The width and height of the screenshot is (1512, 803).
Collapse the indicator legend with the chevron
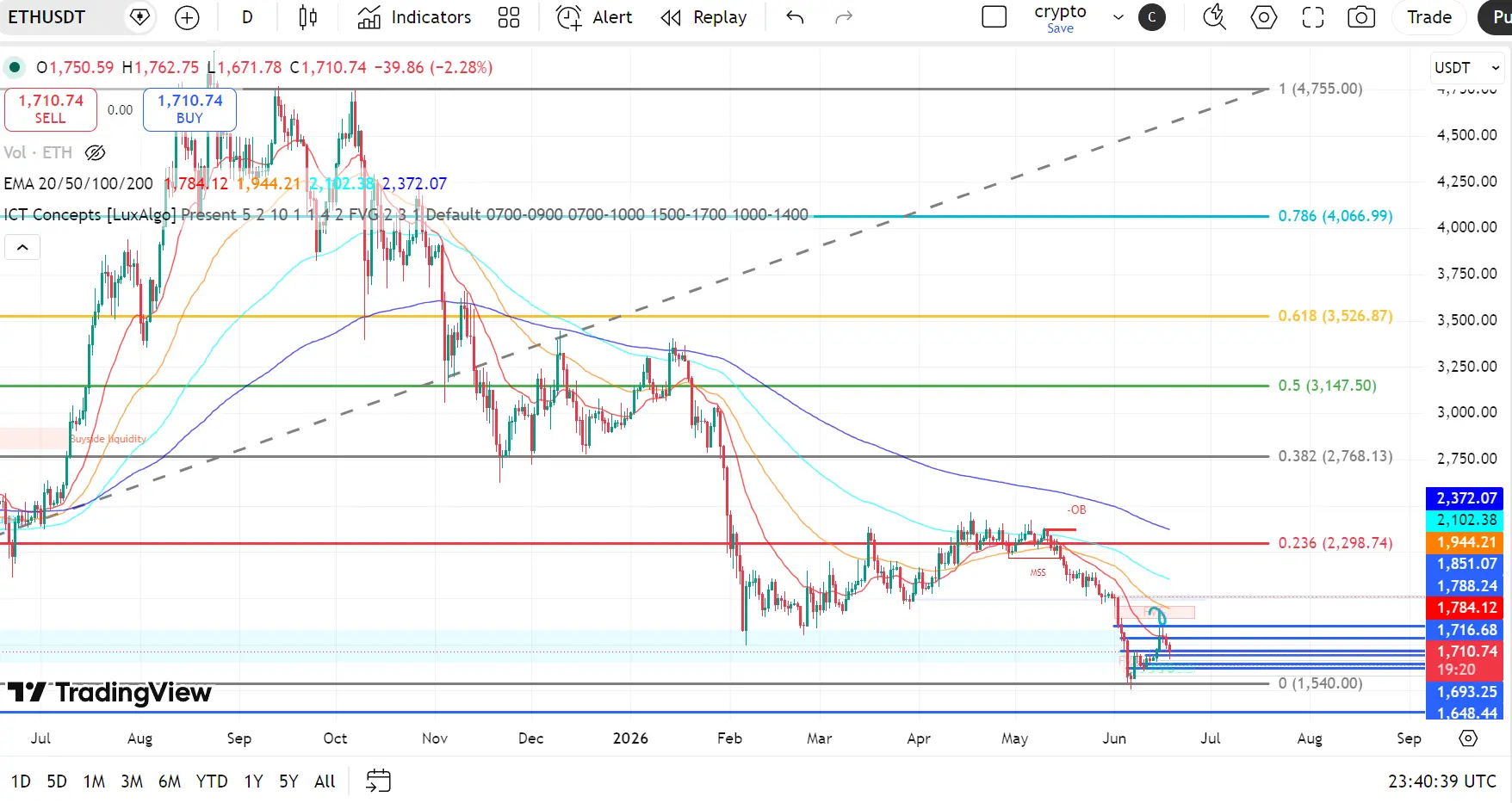[22, 248]
